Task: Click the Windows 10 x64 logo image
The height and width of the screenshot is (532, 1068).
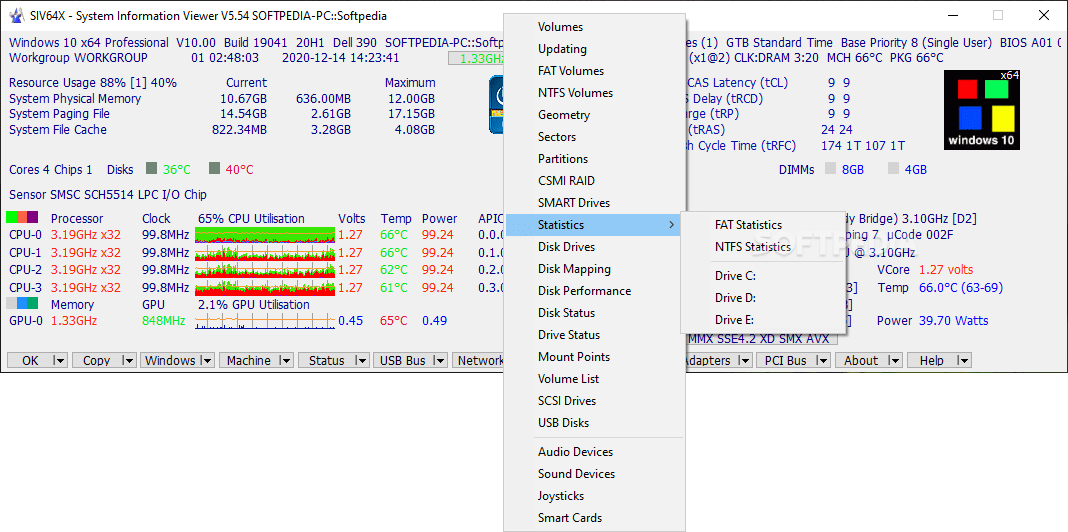Action: tap(981, 110)
